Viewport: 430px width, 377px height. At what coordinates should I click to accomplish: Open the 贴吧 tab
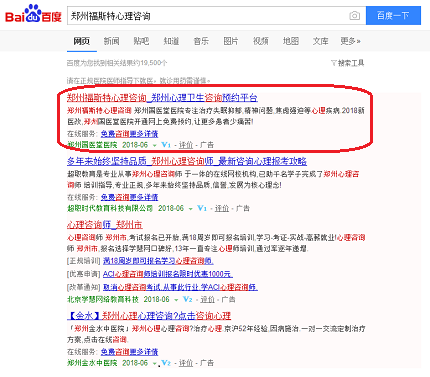141,41
